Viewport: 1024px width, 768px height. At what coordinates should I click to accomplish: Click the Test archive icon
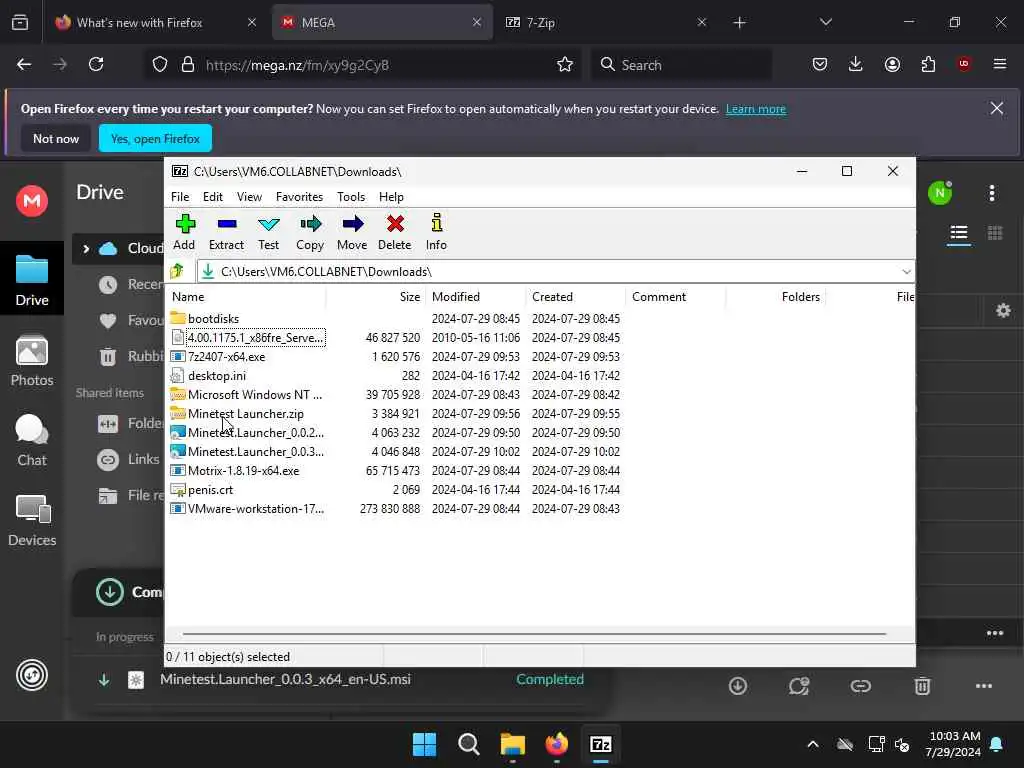[268, 224]
